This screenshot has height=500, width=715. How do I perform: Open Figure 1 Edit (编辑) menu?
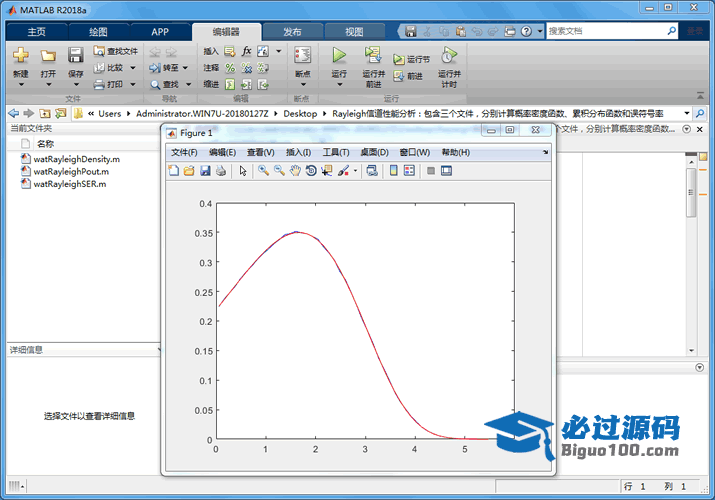point(223,152)
